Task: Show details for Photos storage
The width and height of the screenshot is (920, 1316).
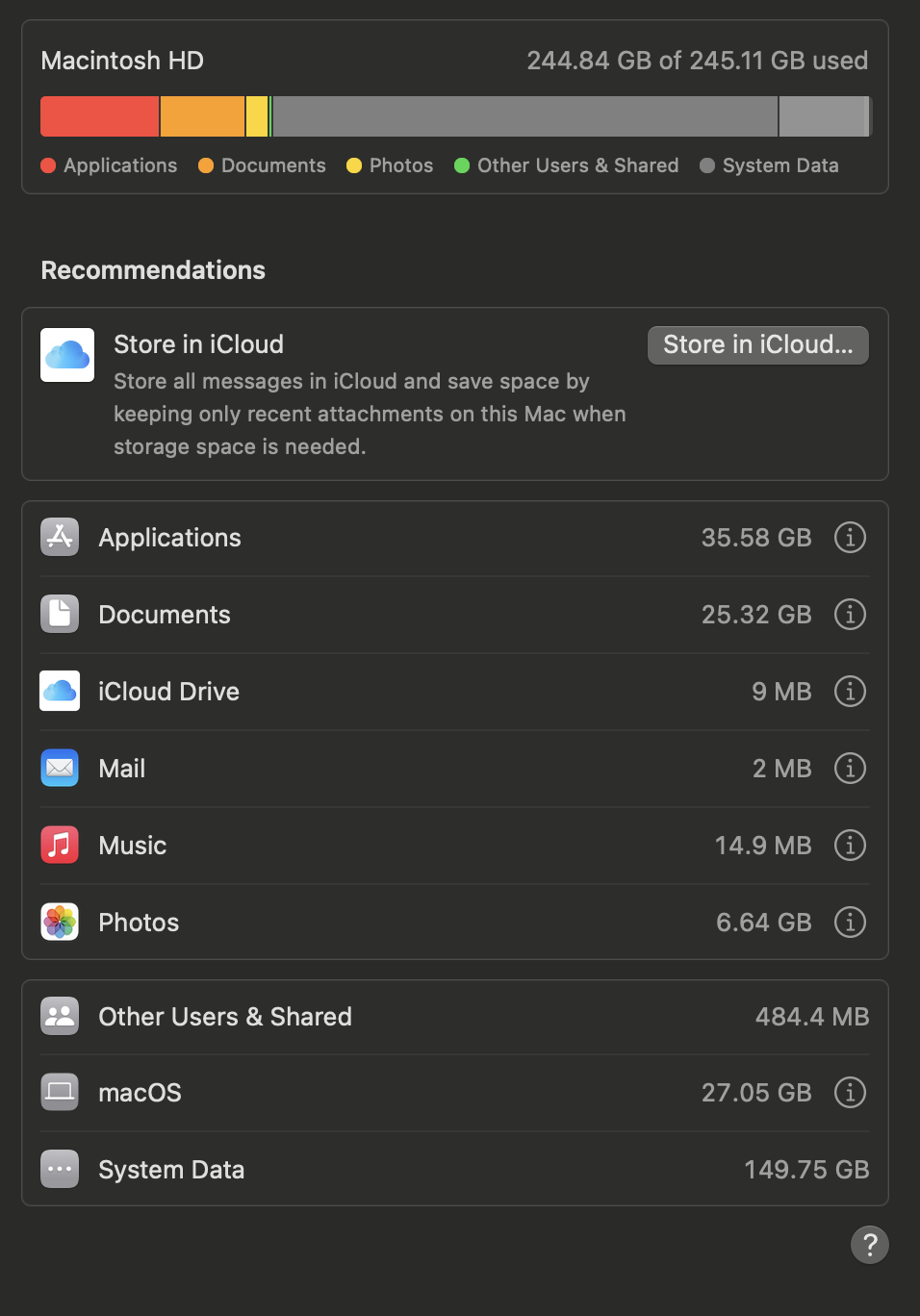Action: [x=850, y=922]
